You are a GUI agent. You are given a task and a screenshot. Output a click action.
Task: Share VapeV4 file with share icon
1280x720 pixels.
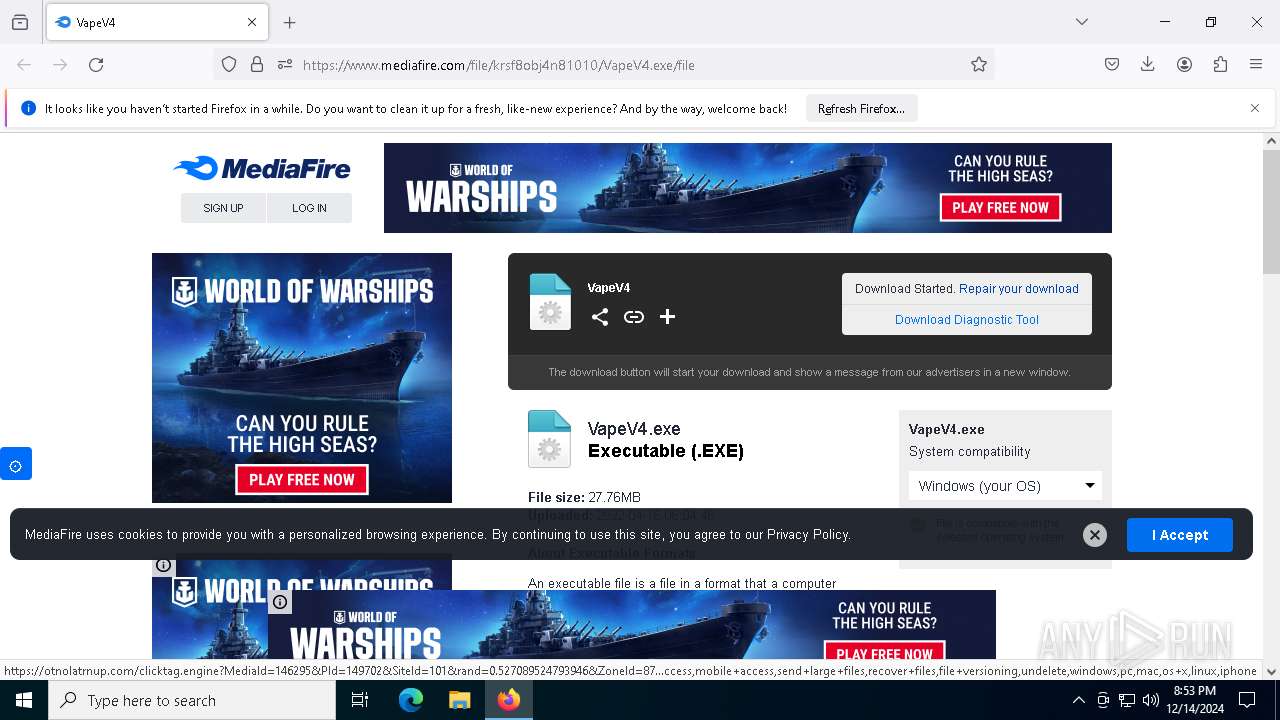[600, 317]
